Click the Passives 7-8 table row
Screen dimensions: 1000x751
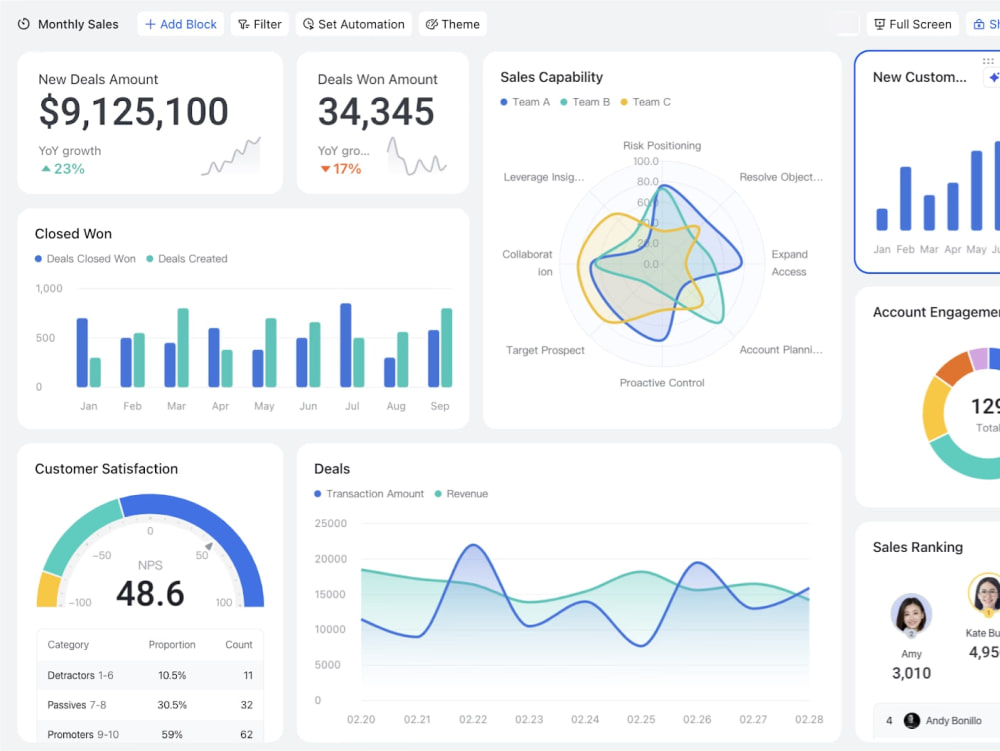(150, 705)
